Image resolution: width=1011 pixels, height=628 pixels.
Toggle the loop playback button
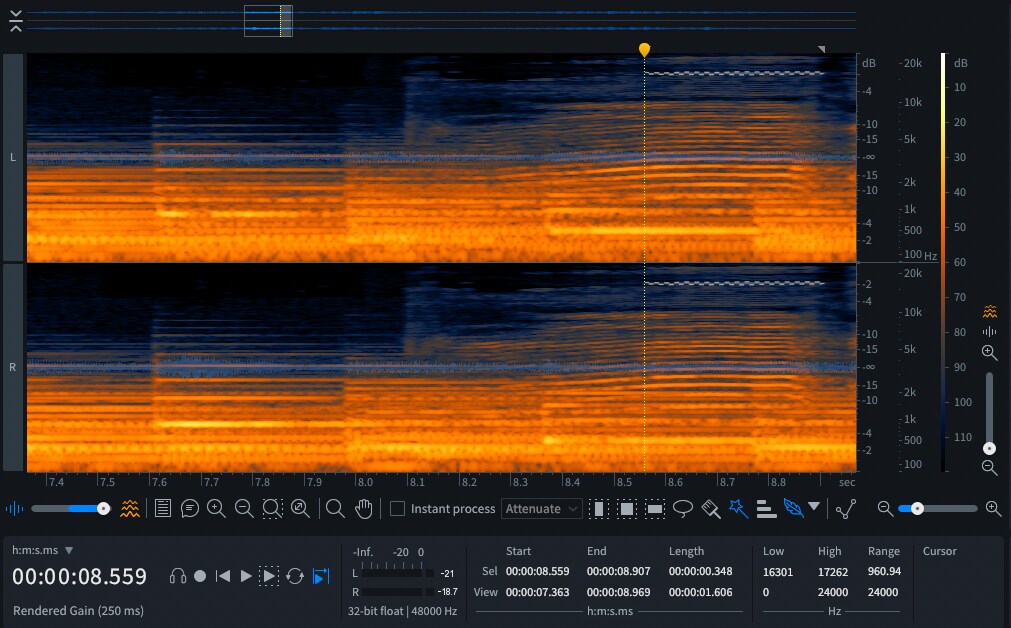point(295,576)
